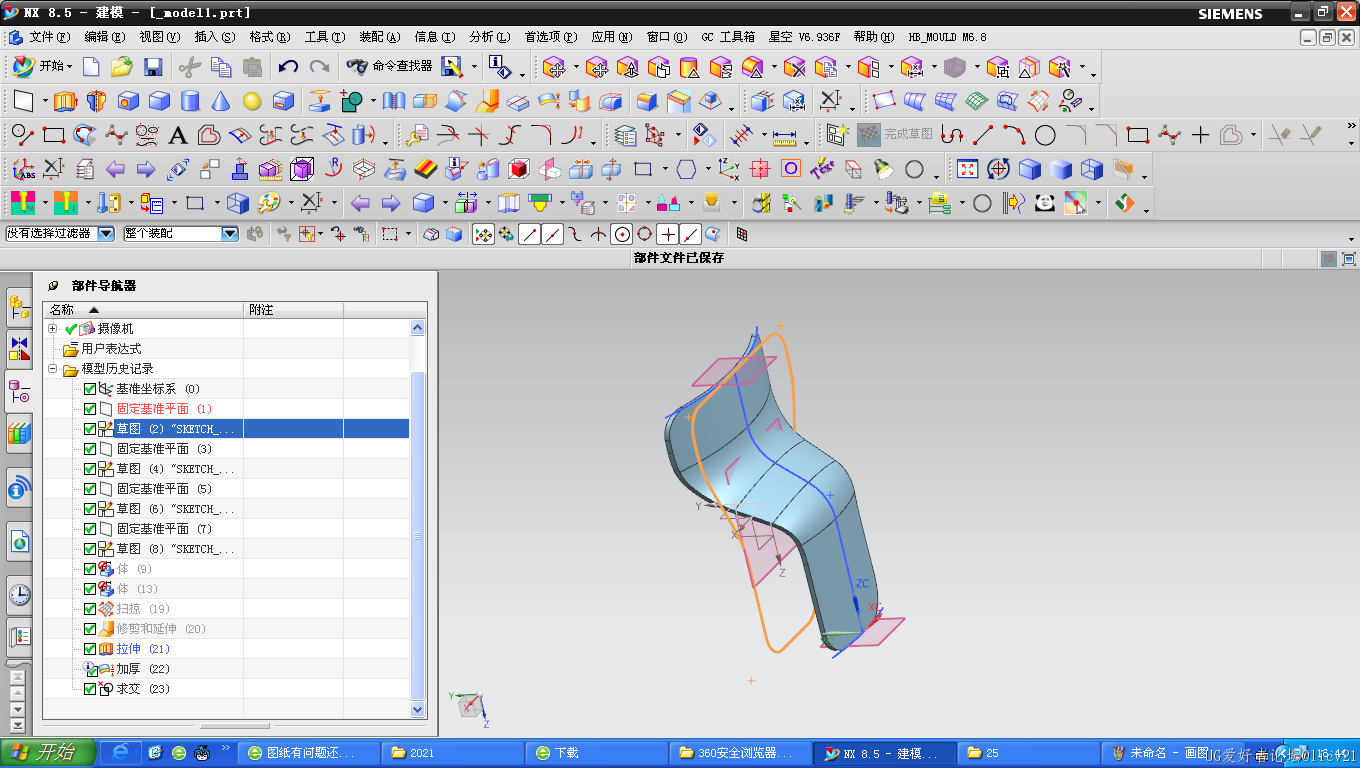Sort by the 名称 column header
This screenshot has width=1360, height=768.
(x=143, y=310)
